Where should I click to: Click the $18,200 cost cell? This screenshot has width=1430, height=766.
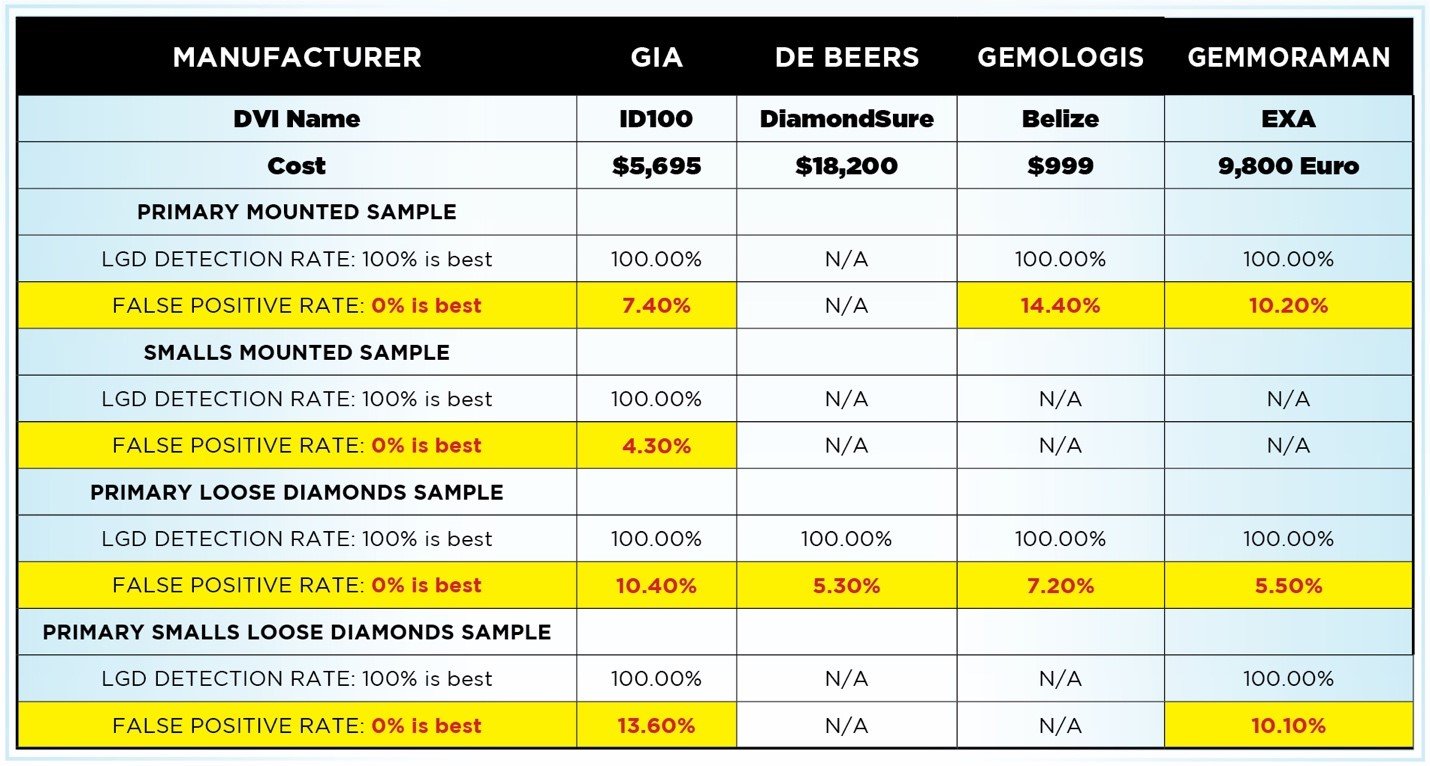[847, 166]
